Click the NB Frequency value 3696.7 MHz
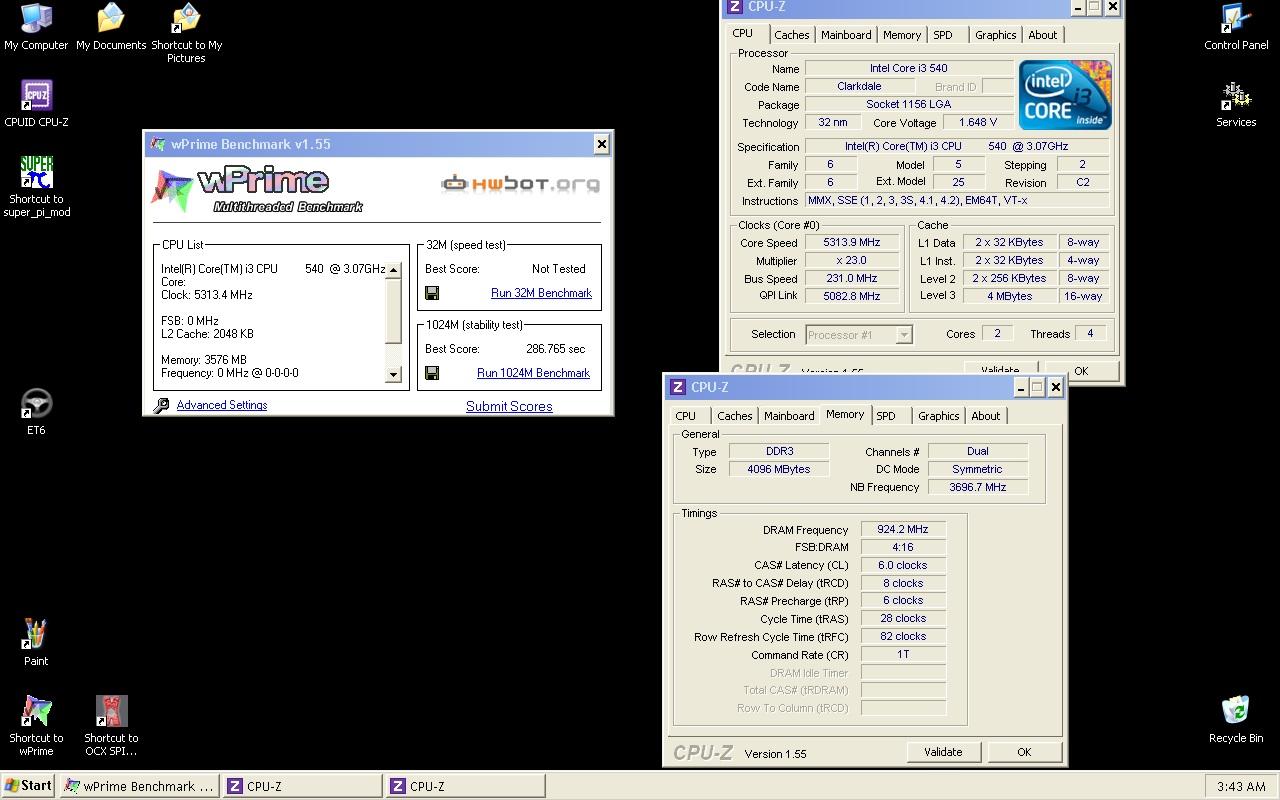 click(977, 487)
